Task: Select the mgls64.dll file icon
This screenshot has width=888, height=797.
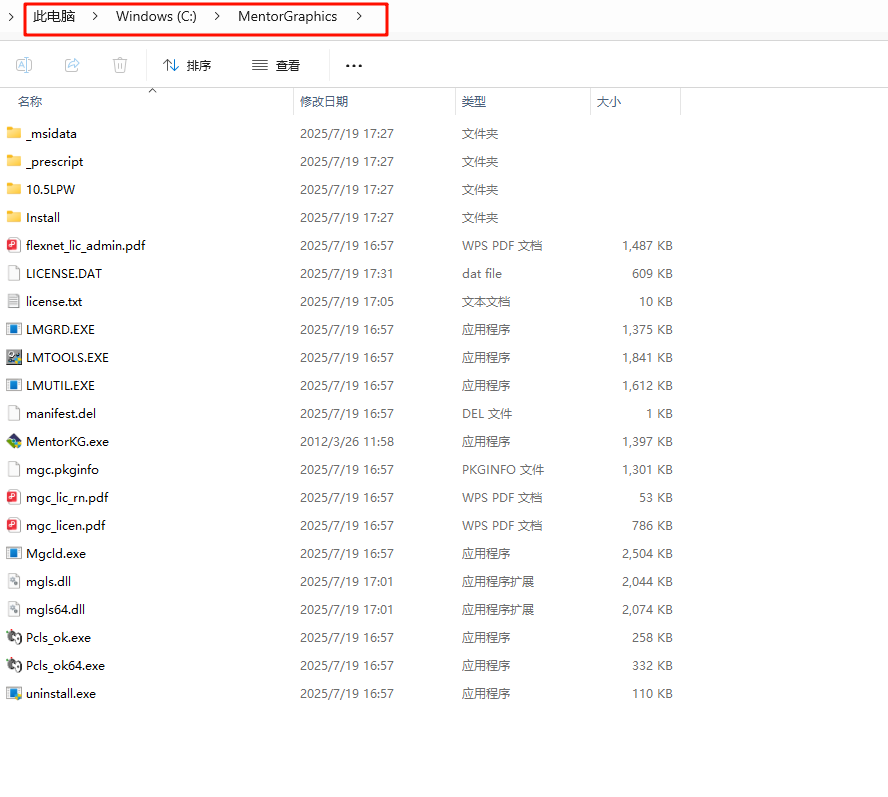Action: point(14,610)
